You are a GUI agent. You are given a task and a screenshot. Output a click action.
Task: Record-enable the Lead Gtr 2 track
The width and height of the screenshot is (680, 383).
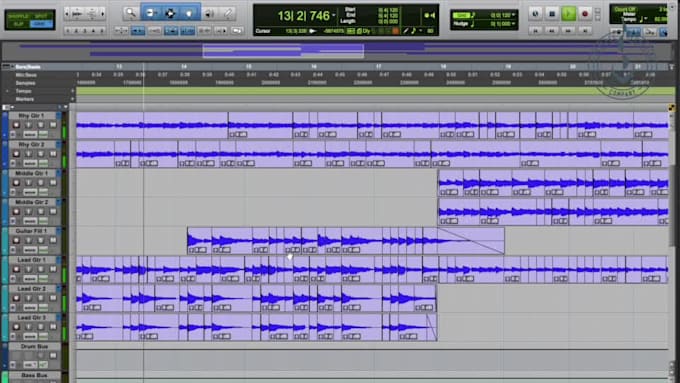[16, 298]
